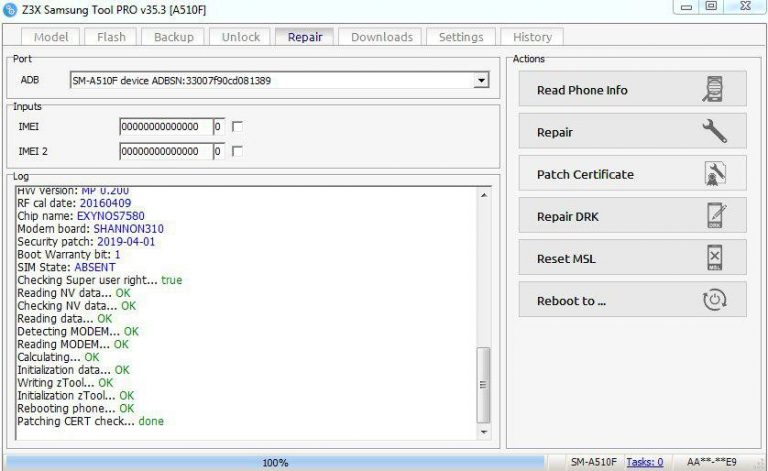The height and width of the screenshot is (471, 768).
Task: Click the 'SIM State: ABSENT' log line
Action: (67, 267)
